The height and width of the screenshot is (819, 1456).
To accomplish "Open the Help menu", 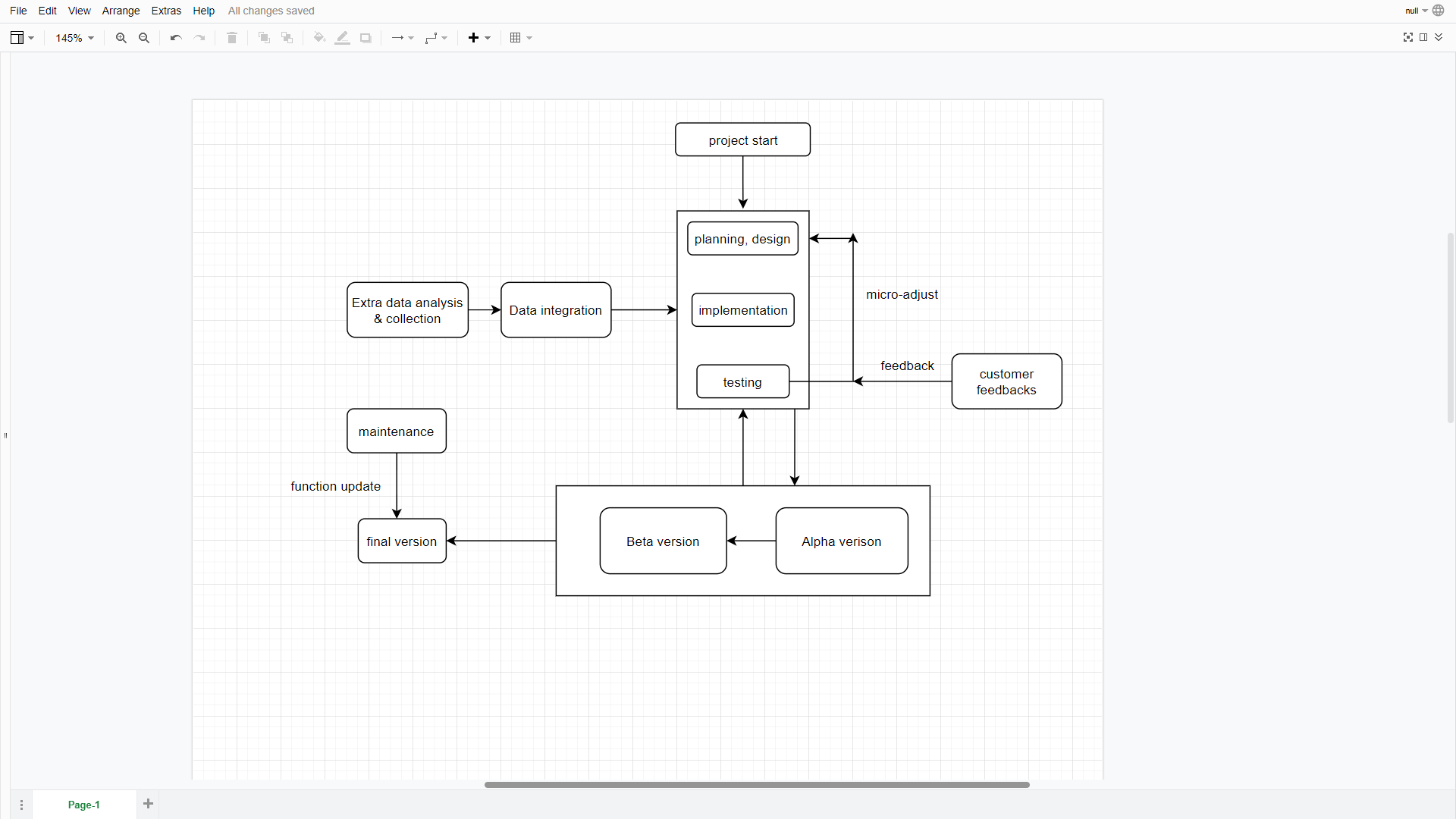I will click(203, 11).
